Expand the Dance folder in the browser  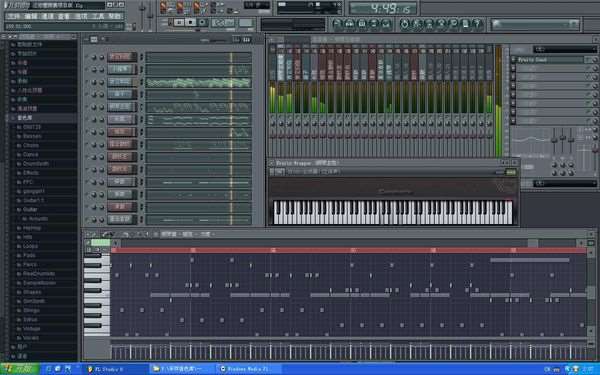(30, 155)
